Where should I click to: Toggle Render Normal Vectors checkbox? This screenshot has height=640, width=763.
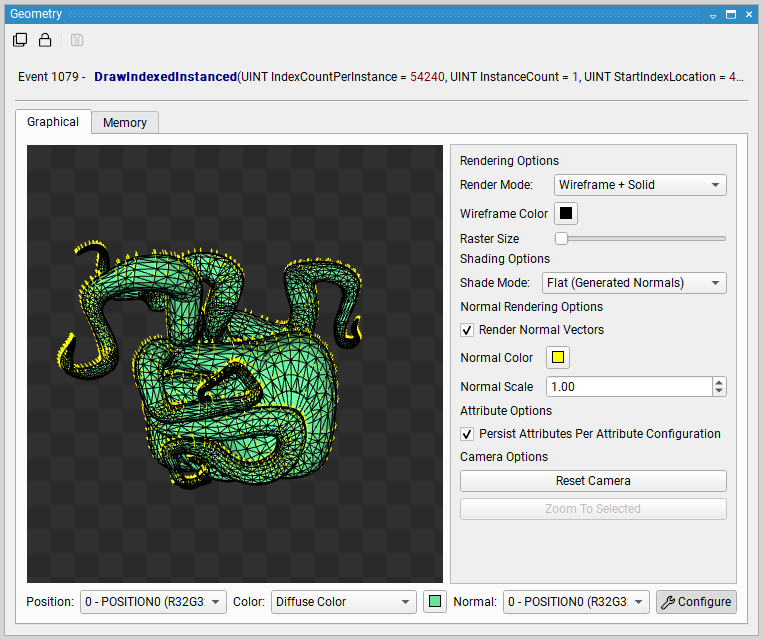(x=467, y=330)
